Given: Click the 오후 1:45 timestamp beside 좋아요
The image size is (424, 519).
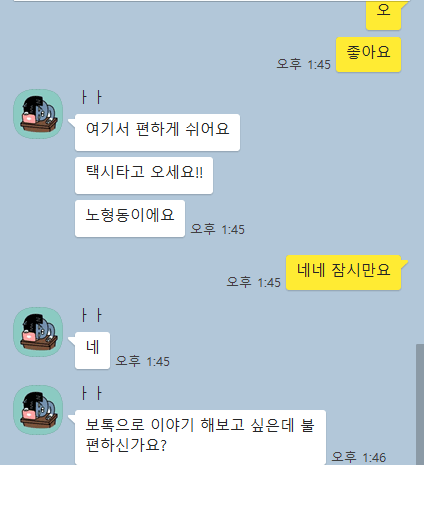Looking at the screenshot, I should 303,64.
